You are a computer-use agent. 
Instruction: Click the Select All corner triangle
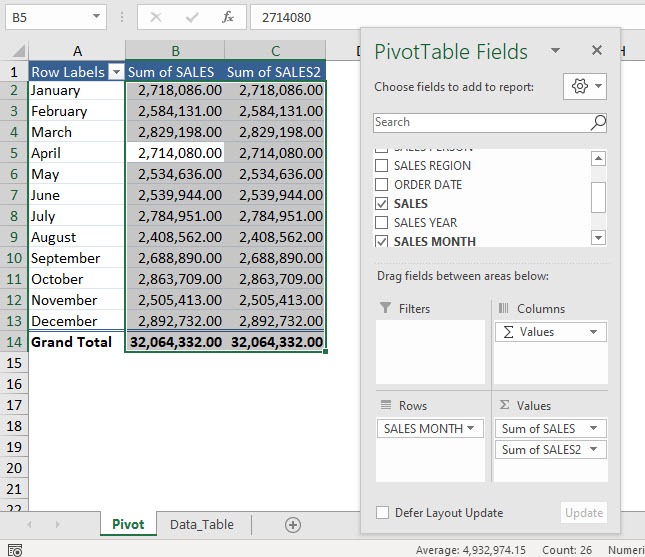point(19,51)
